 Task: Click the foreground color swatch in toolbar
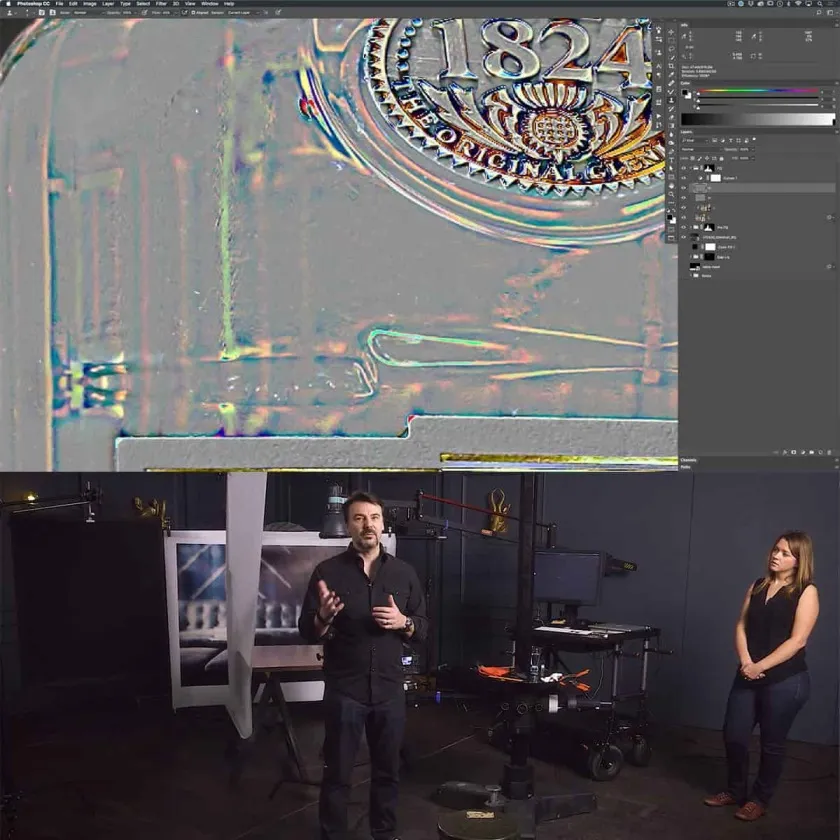(670, 218)
